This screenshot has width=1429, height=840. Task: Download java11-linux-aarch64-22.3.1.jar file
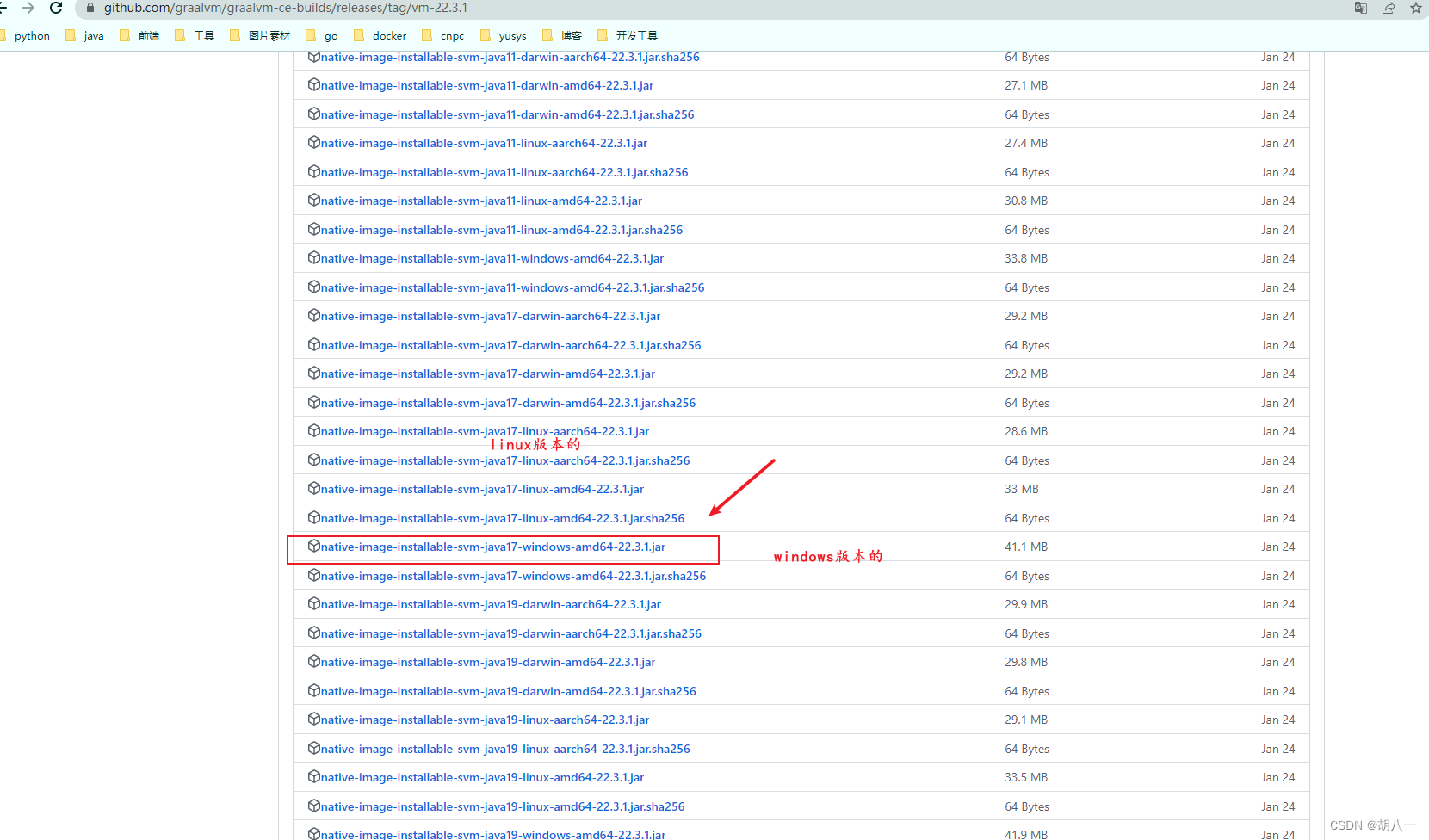(x=484, y=143)
